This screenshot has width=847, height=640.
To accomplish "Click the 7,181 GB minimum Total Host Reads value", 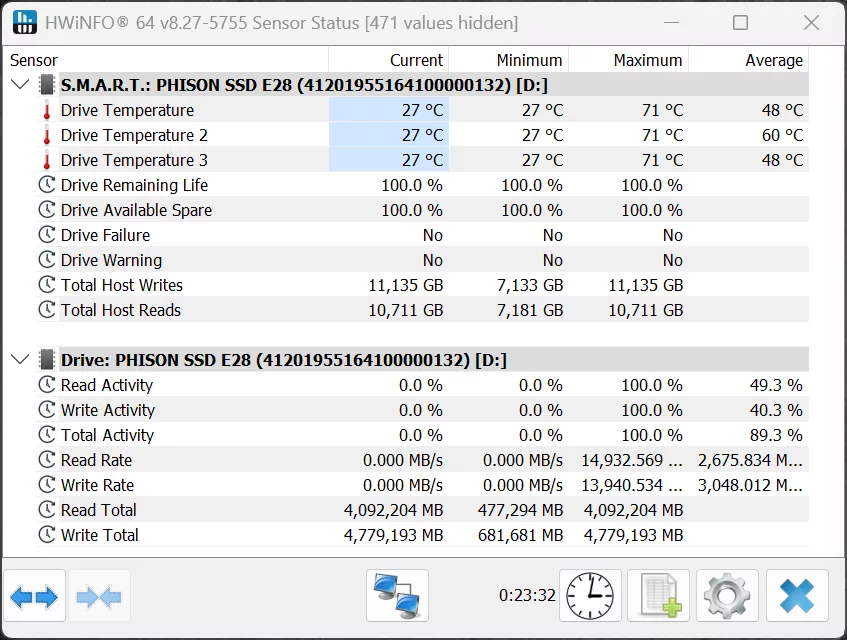I will [x=530, y=309].
